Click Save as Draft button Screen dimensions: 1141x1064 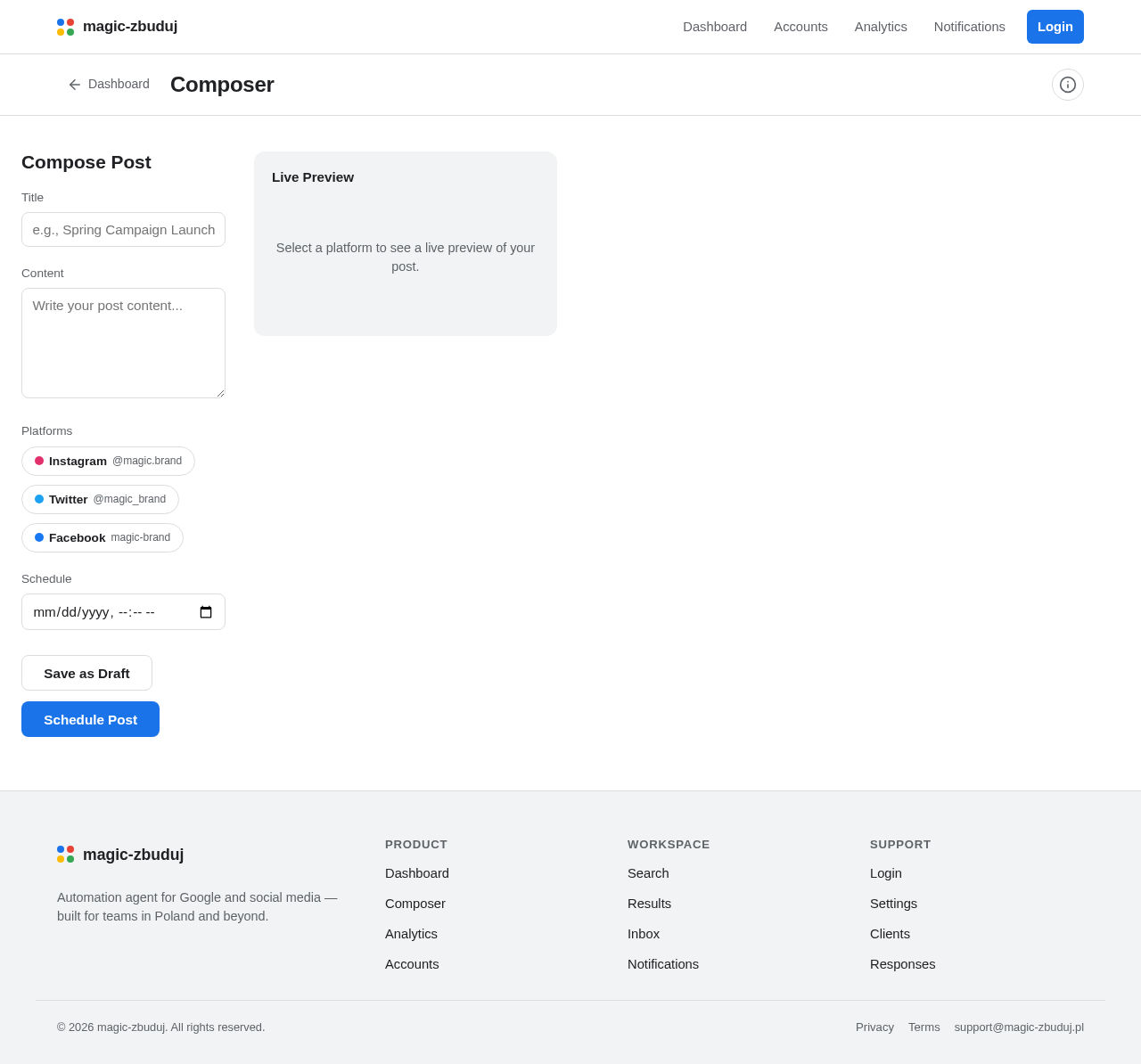(86, 673)
